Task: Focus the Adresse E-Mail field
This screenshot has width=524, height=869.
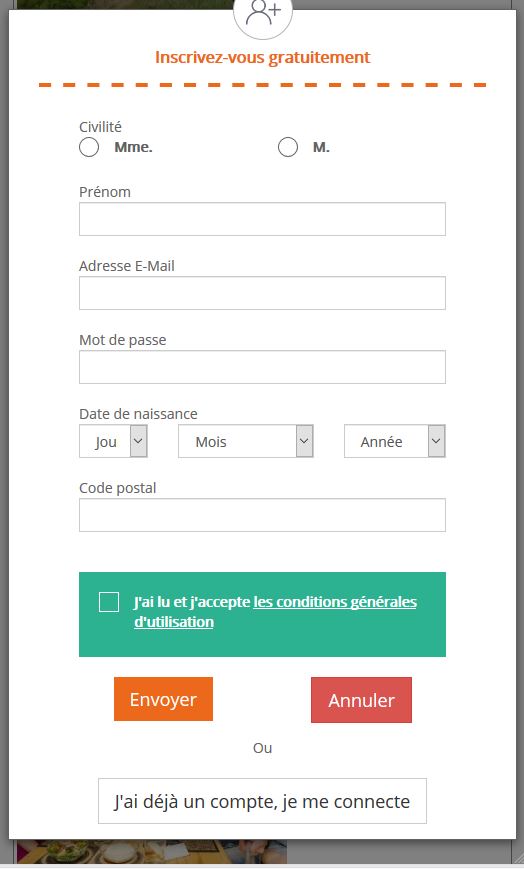Action: click(262, 293)
